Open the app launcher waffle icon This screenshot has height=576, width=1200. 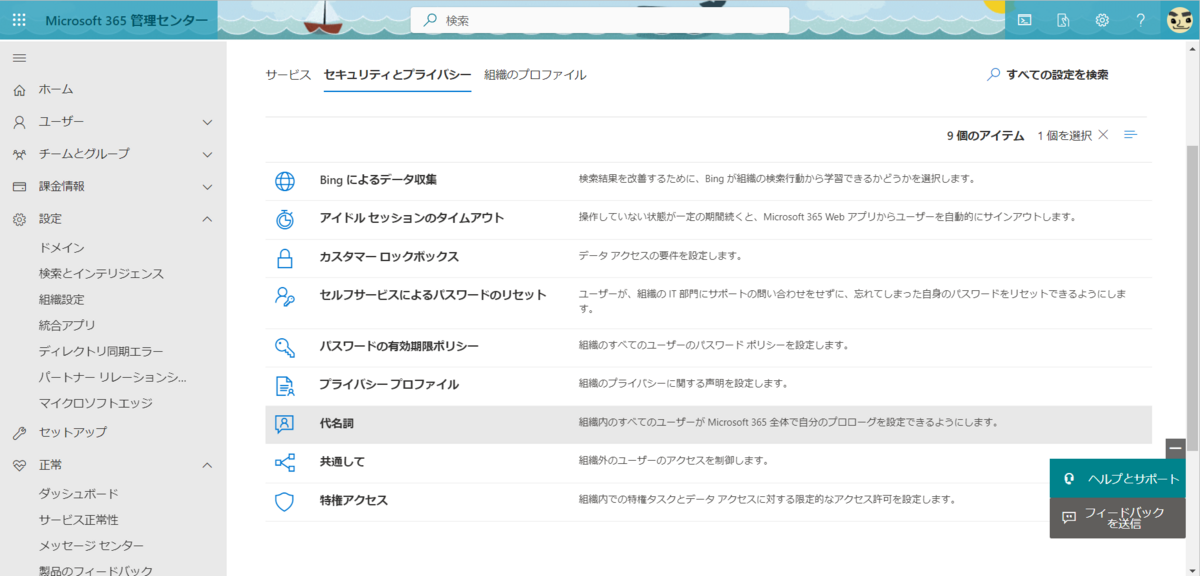coord(20,20)
